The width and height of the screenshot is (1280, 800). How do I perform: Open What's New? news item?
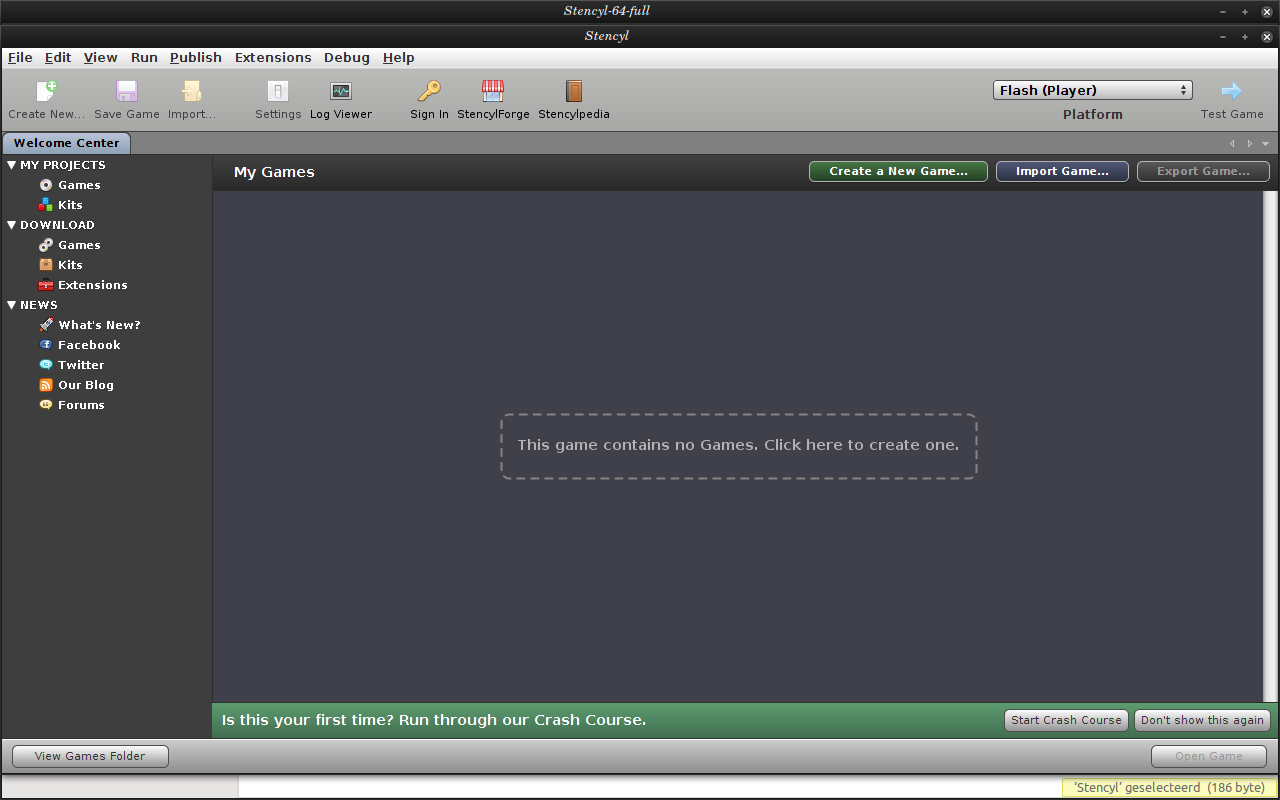click(99, 325)
